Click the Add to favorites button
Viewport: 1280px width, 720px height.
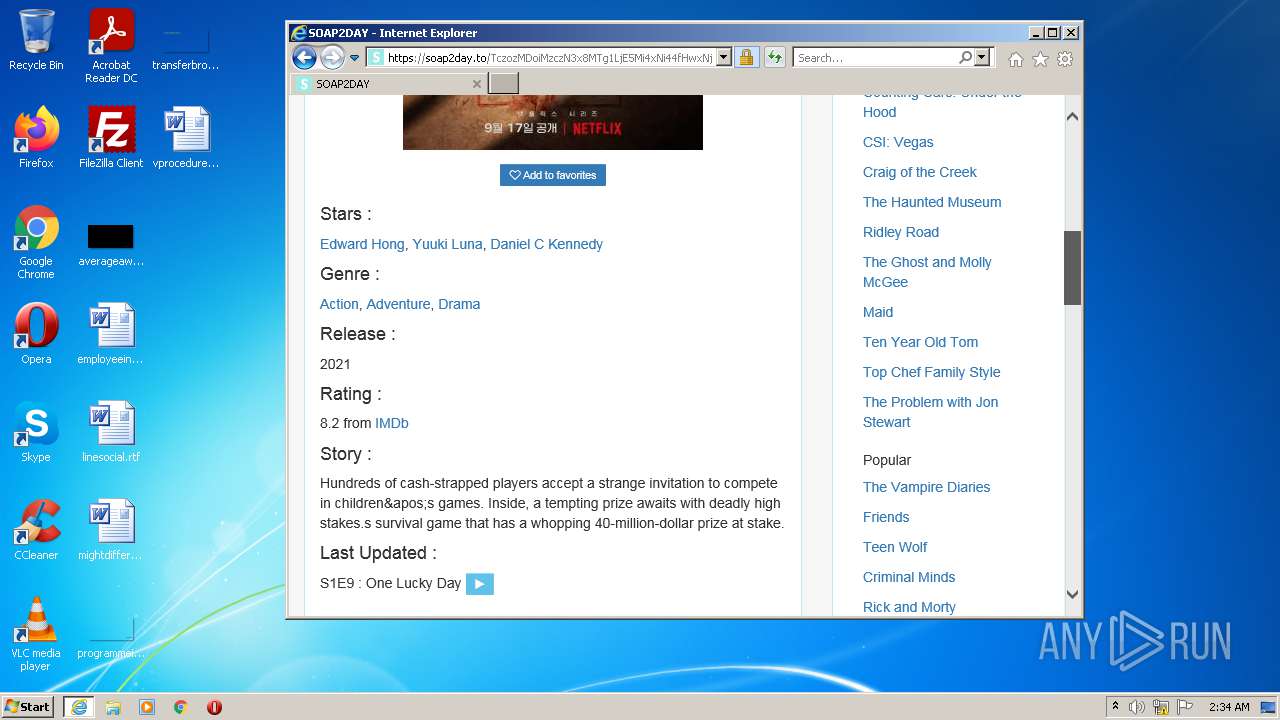tap(553, 175)
